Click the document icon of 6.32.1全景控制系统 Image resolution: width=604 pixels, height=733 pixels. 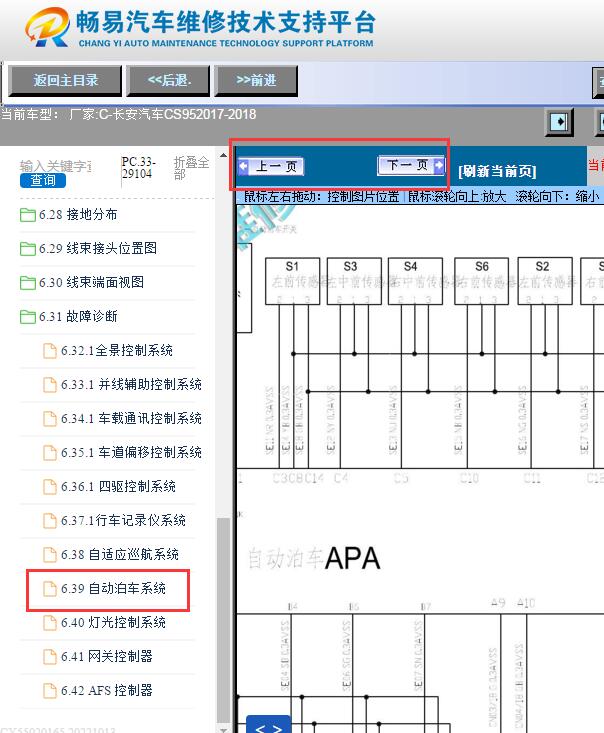[x=50, y=351]
